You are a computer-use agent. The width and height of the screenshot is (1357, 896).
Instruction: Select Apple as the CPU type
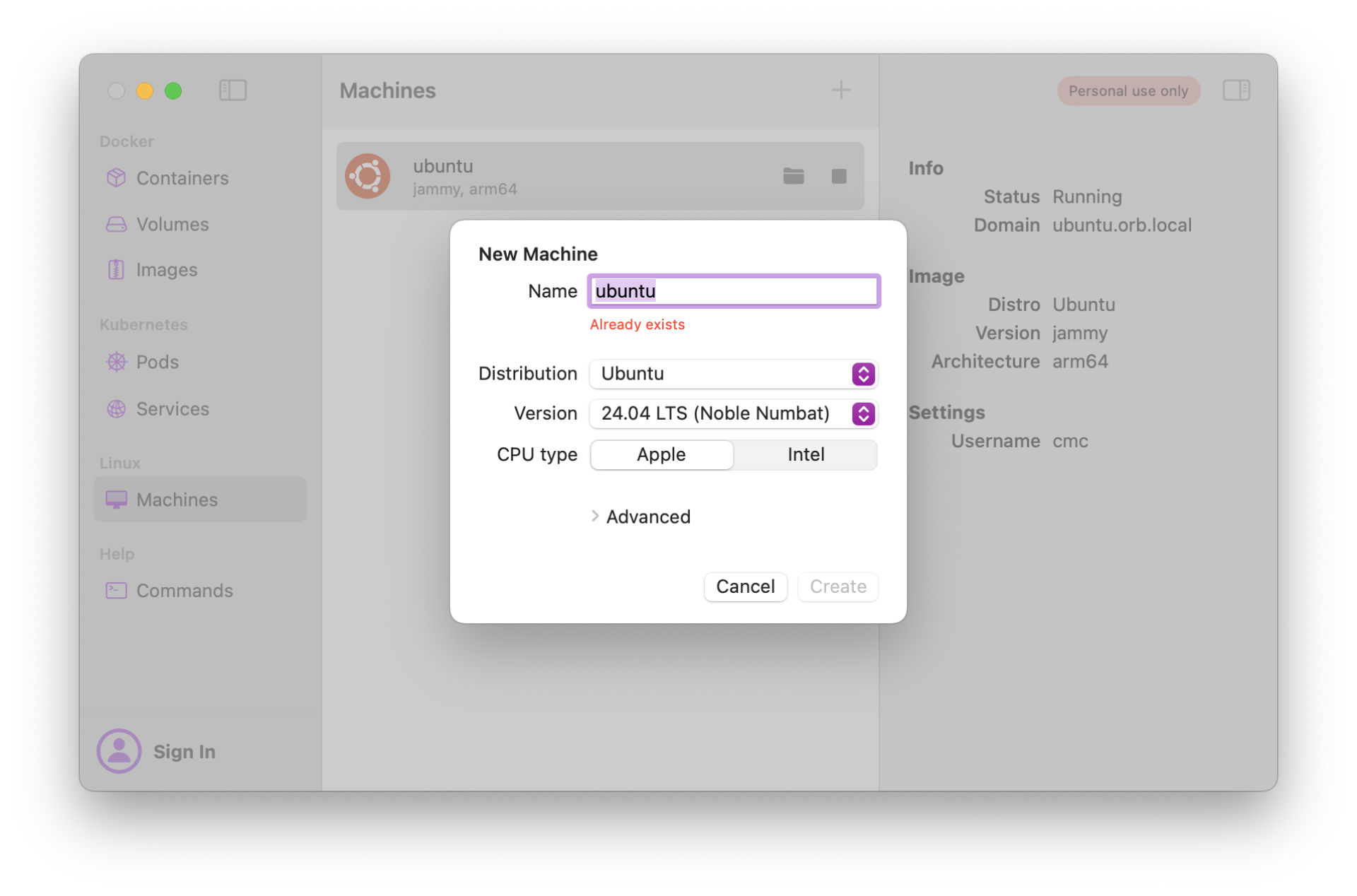(x=661, y=454)
